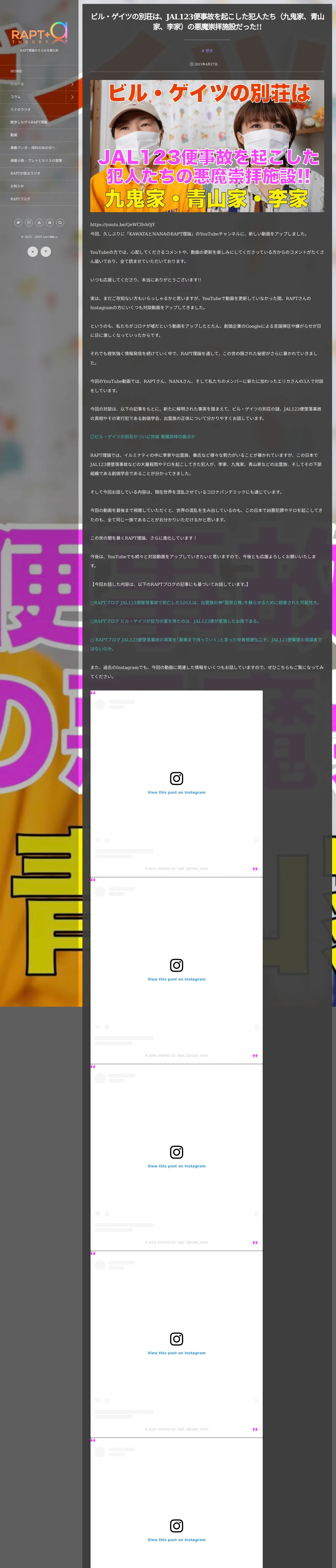Screen dimensions: 336x1568
Task: Click 'View this post on Instagram' in first embed
Action: pos(176,793)
